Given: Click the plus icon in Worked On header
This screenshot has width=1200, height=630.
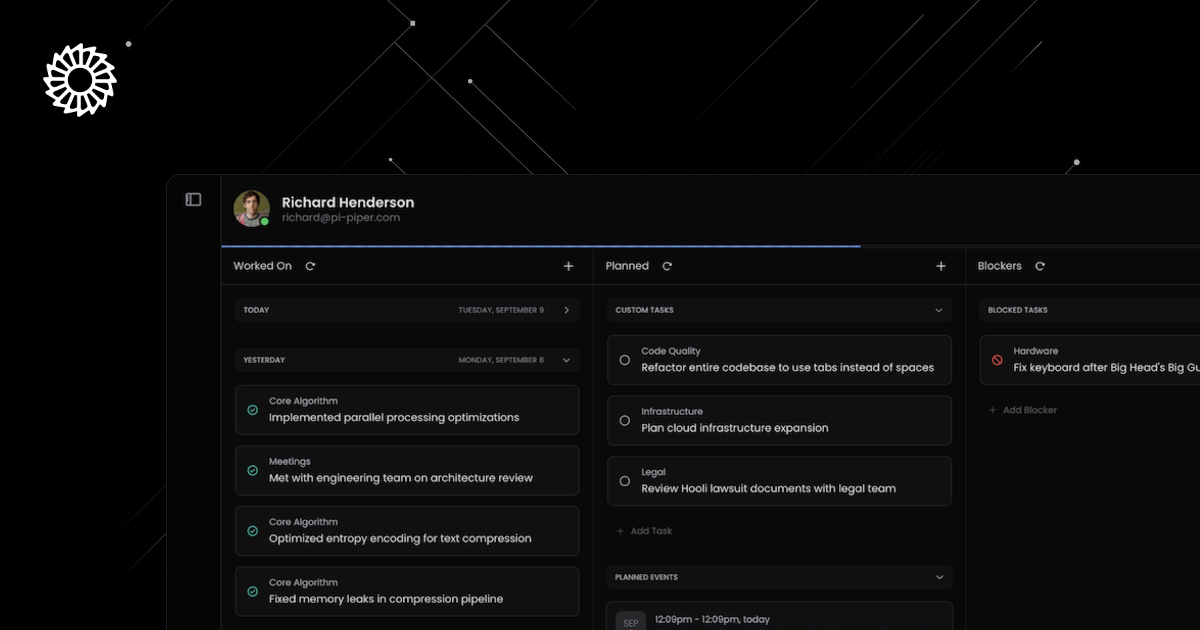Looking at the screenshot, I should tap(568, 266).
